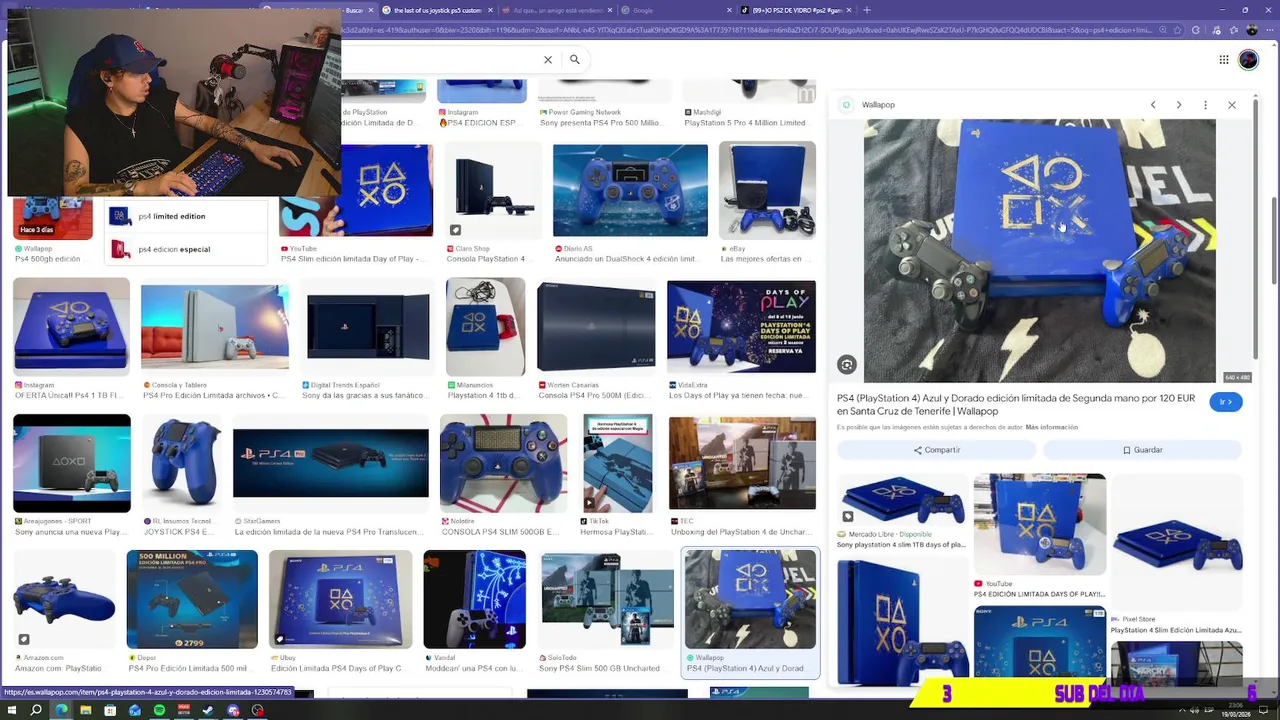This screenshot has height=720, width=1280.
Task: Open the Digital Trends Español result image
Action: [x=368, y=326]
